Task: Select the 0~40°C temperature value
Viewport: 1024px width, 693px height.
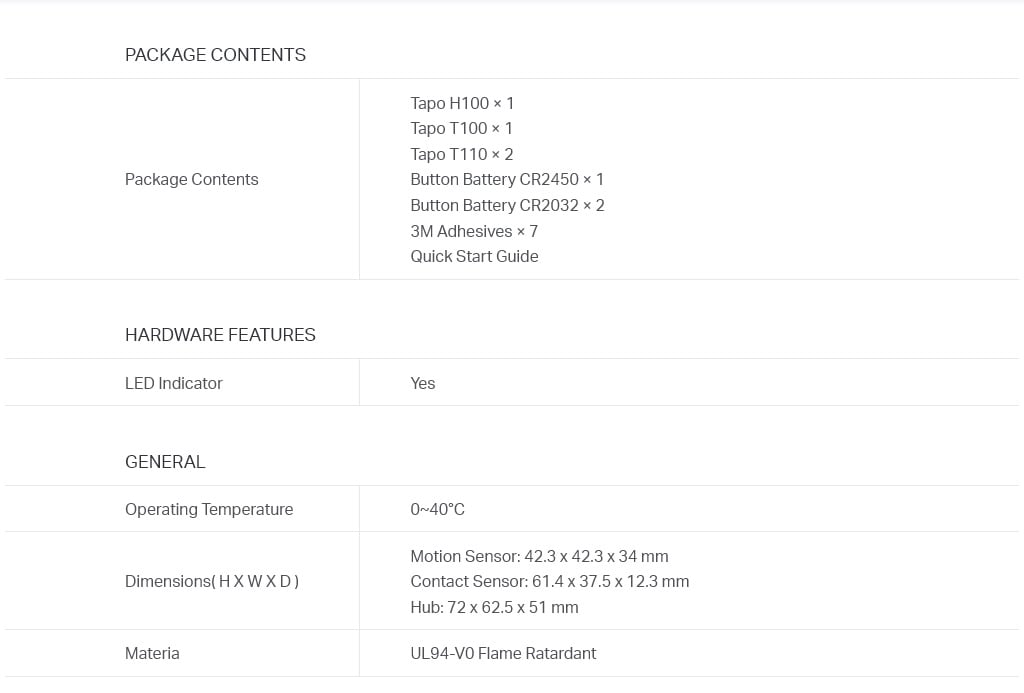Action: [x=438, y=509]
